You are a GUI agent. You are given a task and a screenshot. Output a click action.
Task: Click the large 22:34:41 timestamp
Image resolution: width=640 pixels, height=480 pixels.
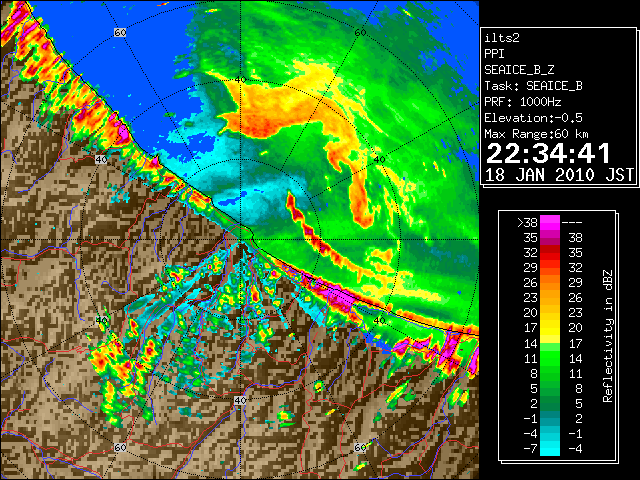click(x=548, y=153)
